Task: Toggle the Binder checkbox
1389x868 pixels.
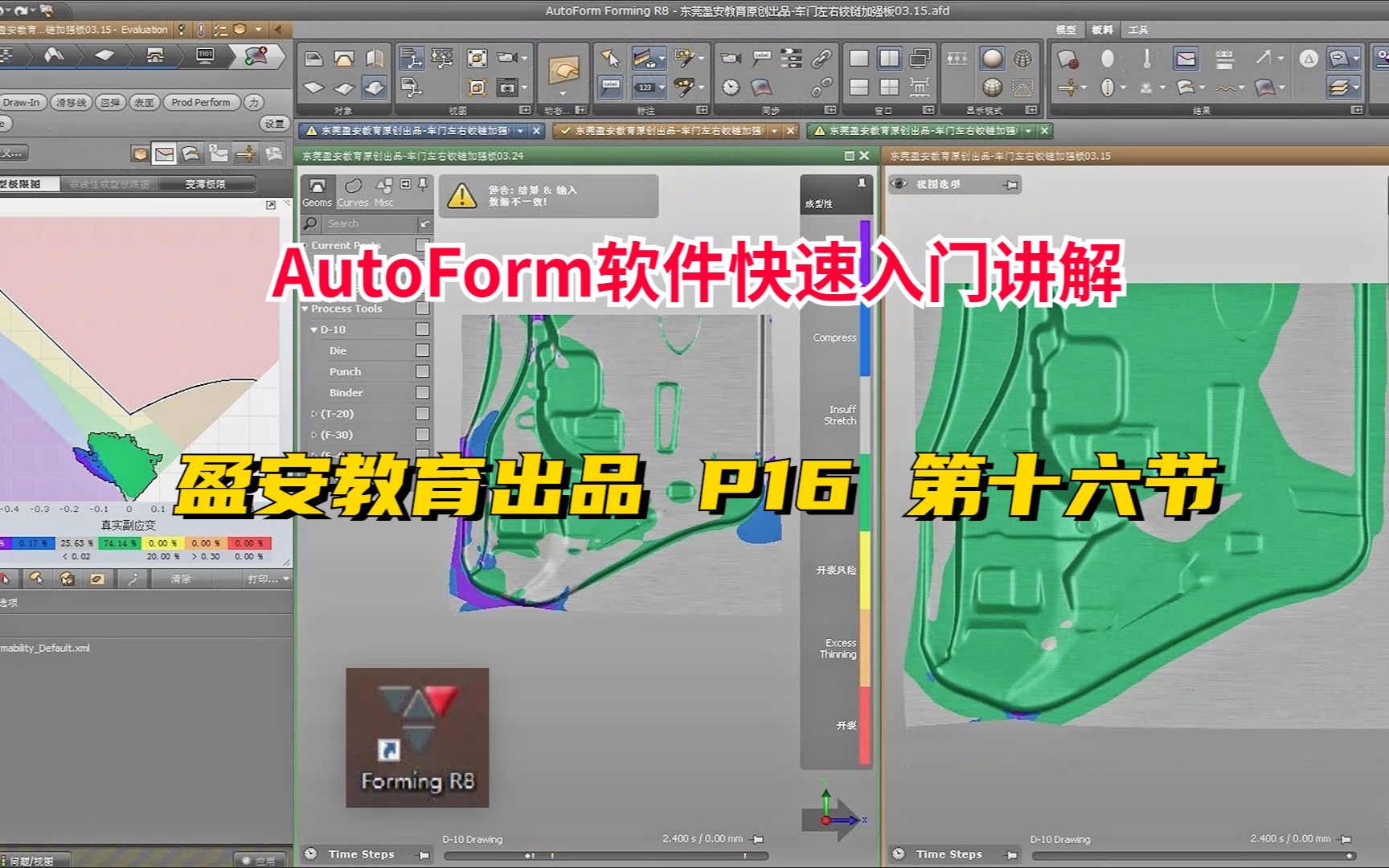Action: tap(423, 392)
